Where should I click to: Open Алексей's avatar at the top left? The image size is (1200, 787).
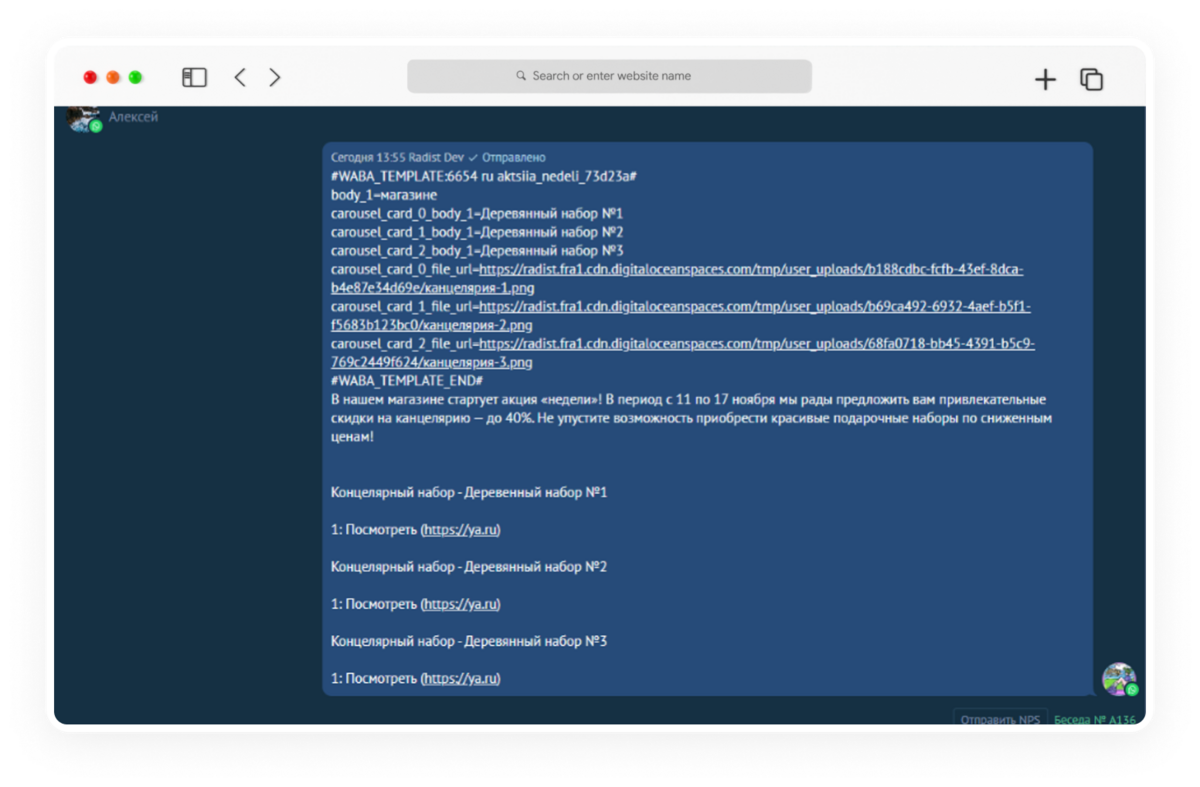pyautogui.click(x=84, y=118)
